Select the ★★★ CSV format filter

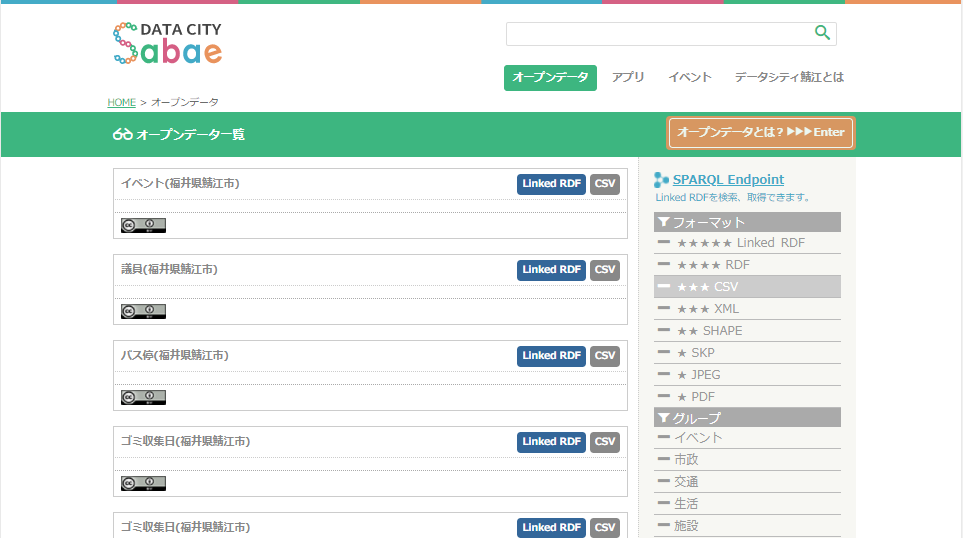747,287
